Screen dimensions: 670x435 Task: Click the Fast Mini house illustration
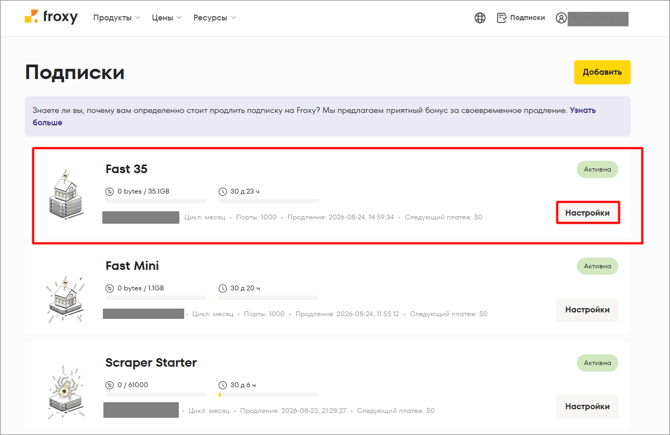pos(65,300)
